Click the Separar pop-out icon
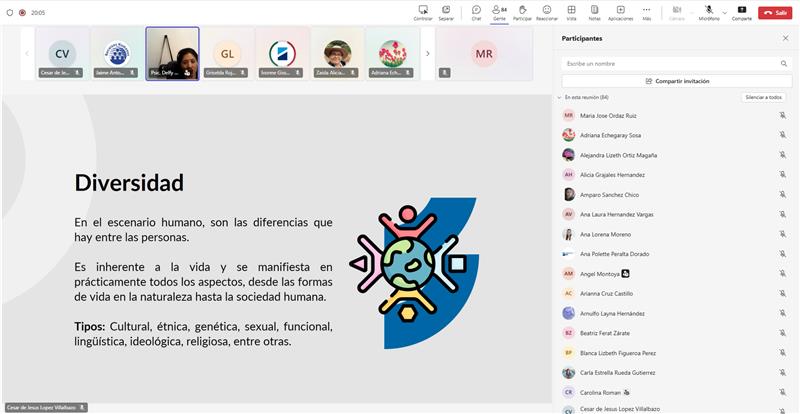The width and height of the screenshot is (800, 414). [448, 11]
